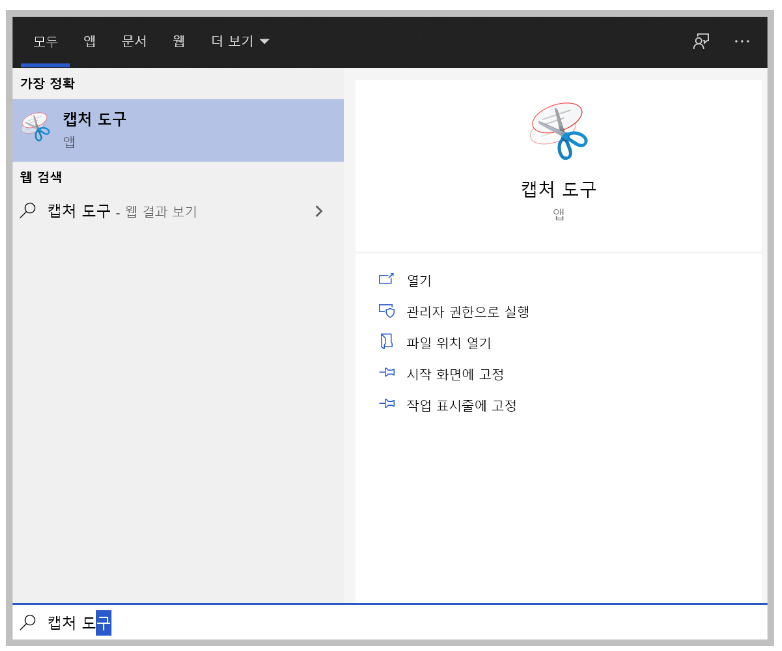782x651 pixels.
Task: Switch to the 문서 tab
Action: (134, 41)
